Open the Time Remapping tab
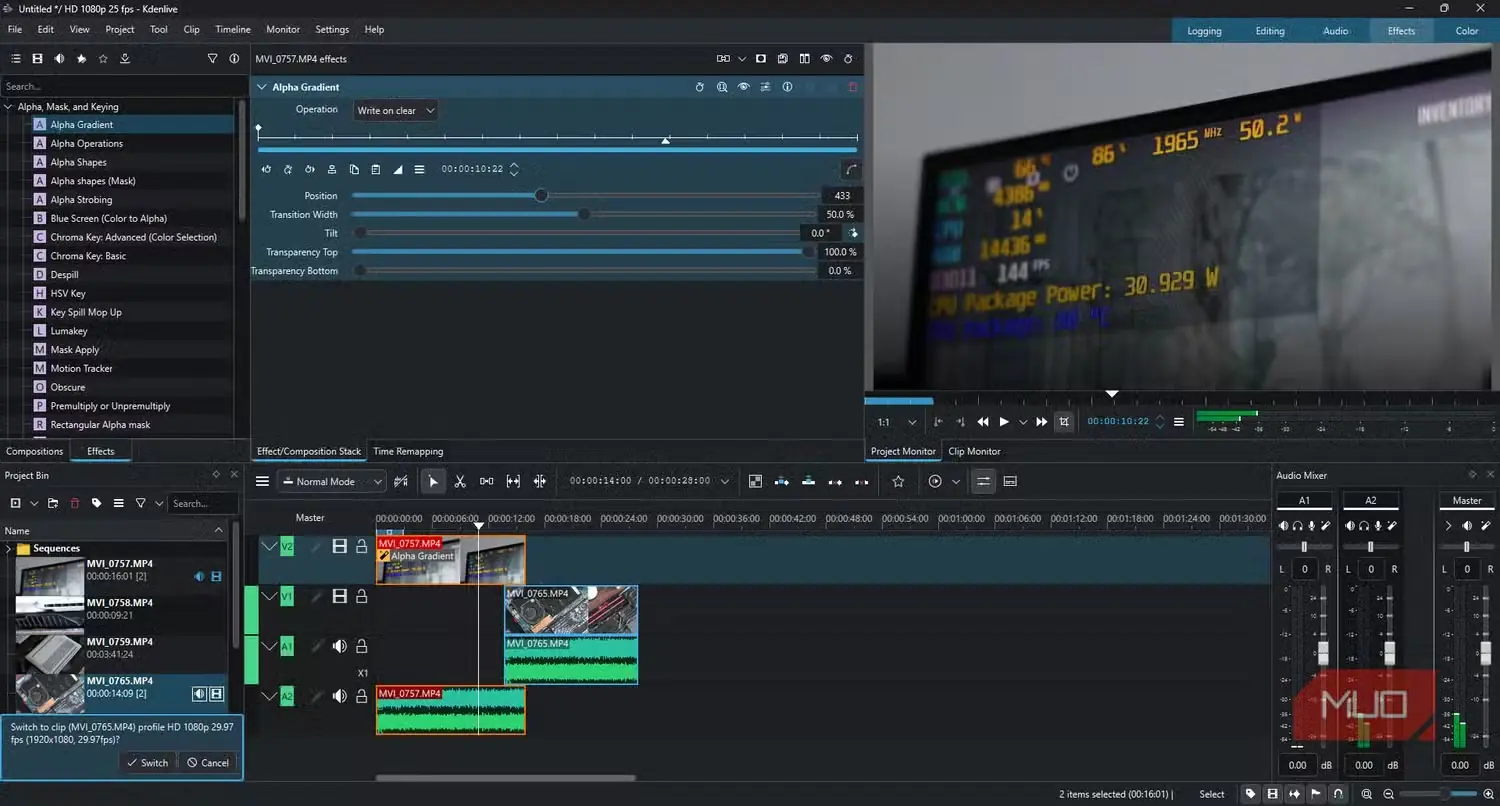 (408, 451)
